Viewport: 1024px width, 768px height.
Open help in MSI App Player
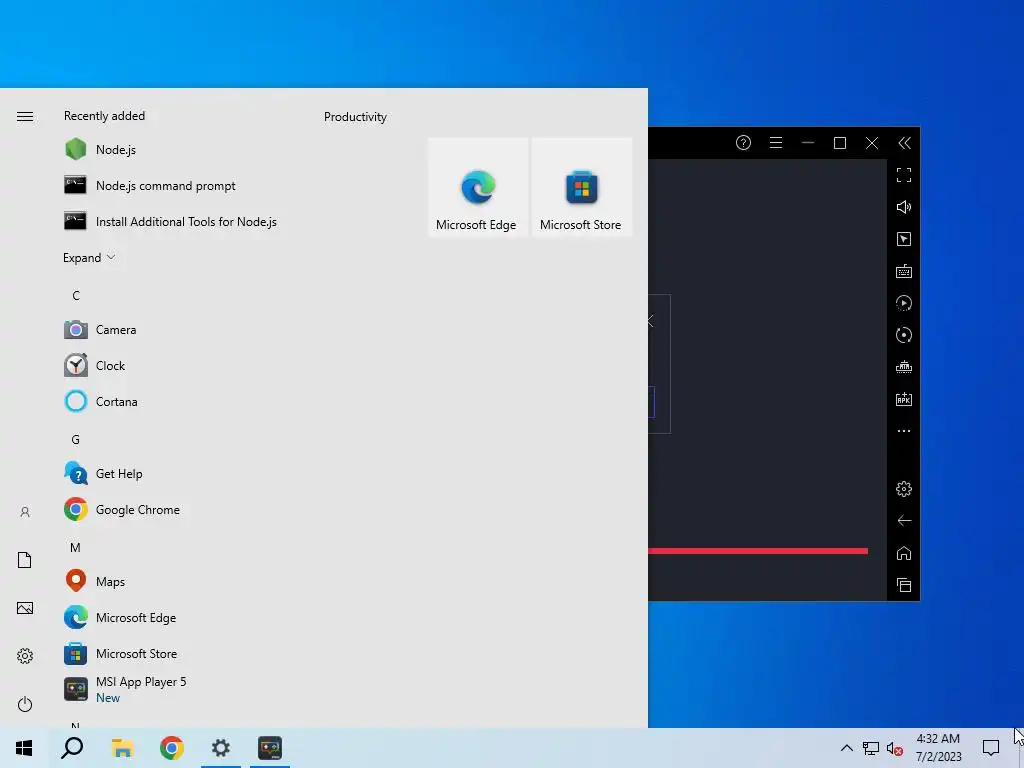tap(743, 142)
